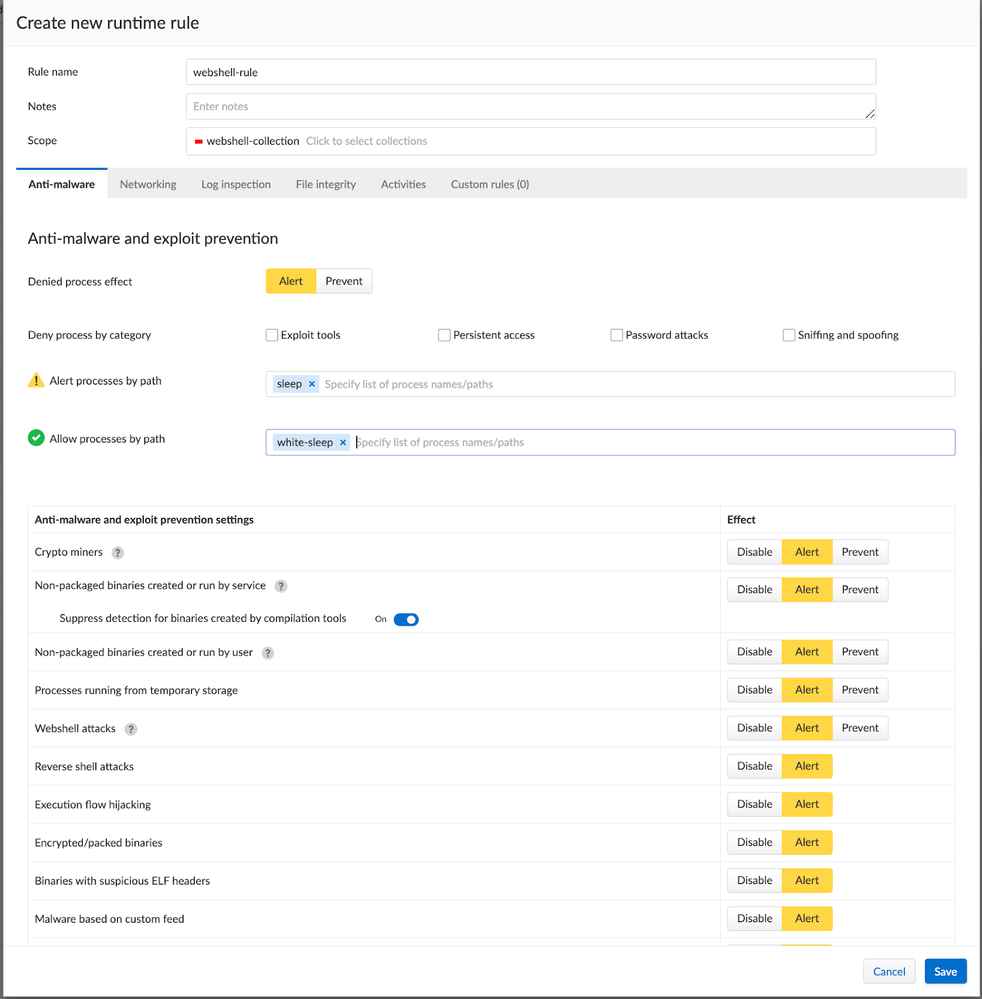Remove the sleep tag from alert processes
Image resolution: width=982 pixels, height=999 pixels.
[312, 384]
